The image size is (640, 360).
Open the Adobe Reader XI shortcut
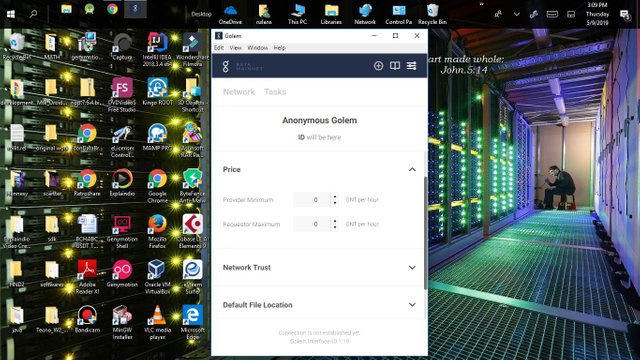tap(87, 277)
